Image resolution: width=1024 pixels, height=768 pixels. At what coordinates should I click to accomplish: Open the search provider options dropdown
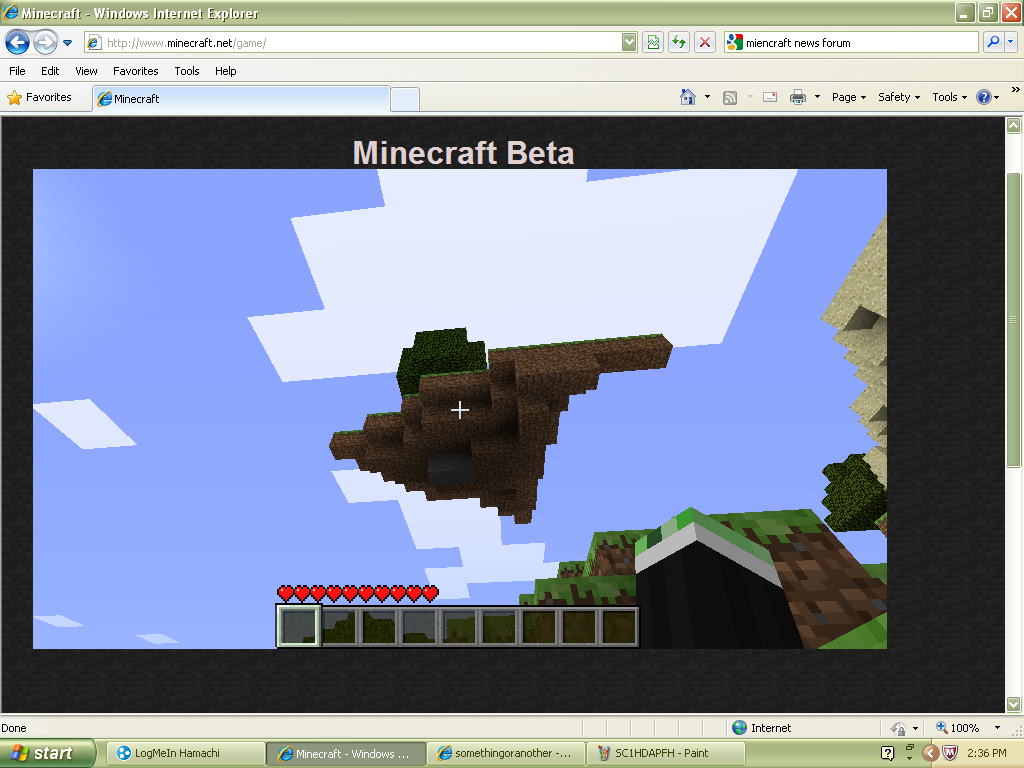[1010, 42]
